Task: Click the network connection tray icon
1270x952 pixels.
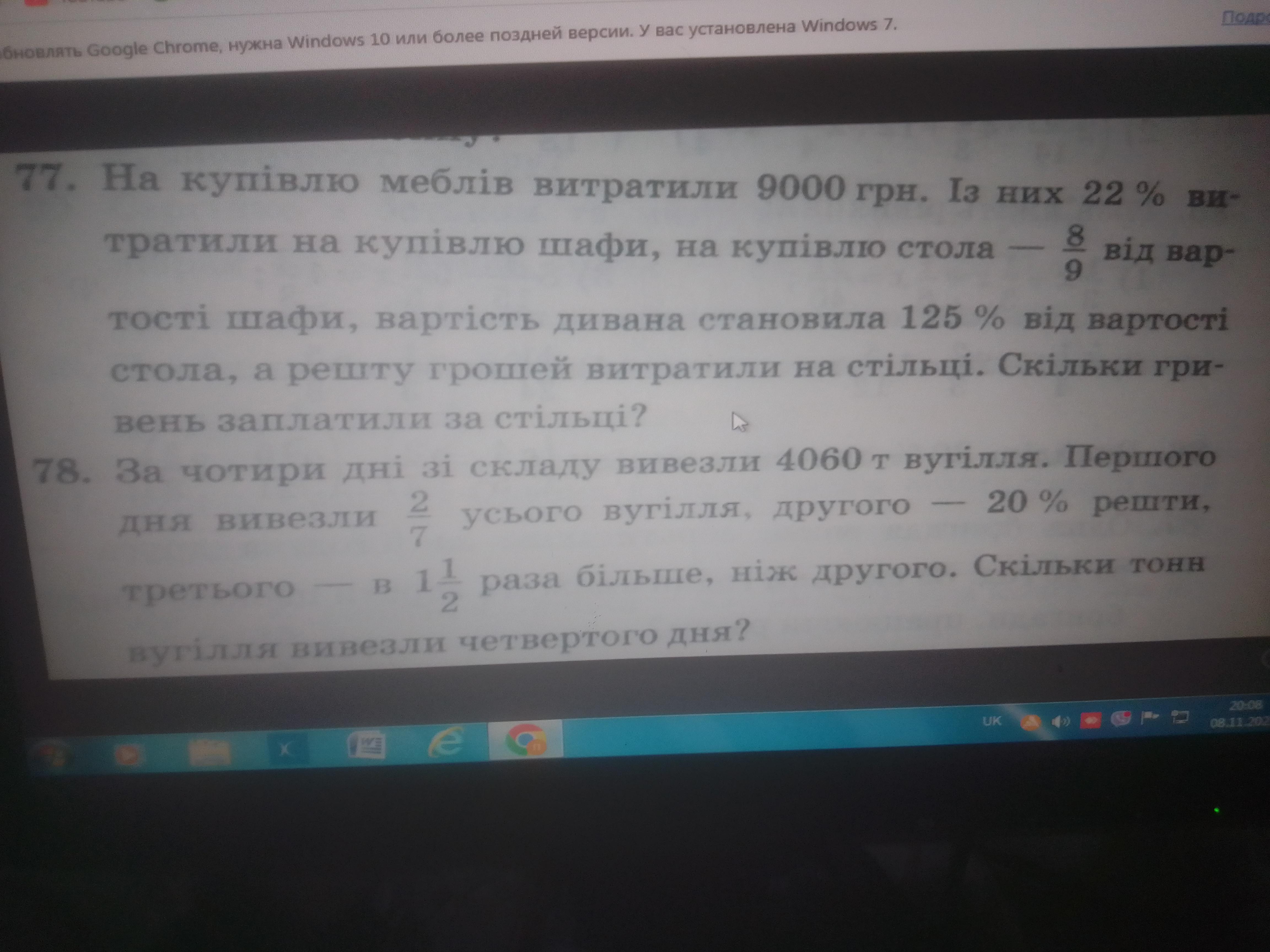Action: click(1180, 717)
